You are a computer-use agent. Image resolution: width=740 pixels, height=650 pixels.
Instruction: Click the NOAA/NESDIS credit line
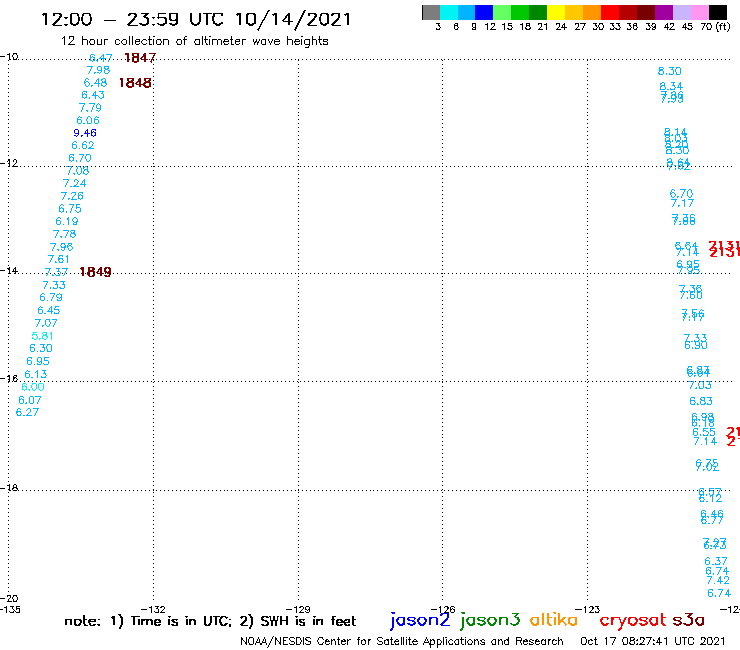tap(402, 642)
